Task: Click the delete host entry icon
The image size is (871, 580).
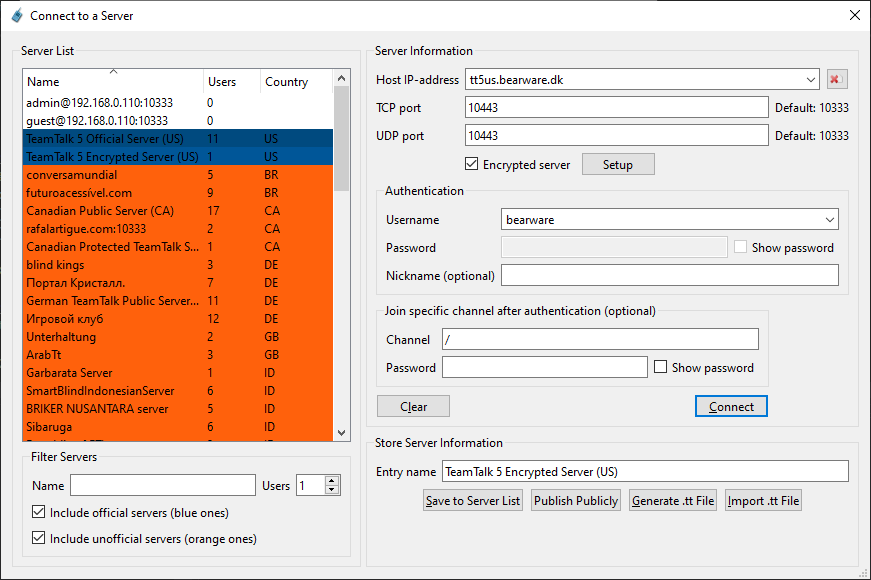Action: coord(837,80)
